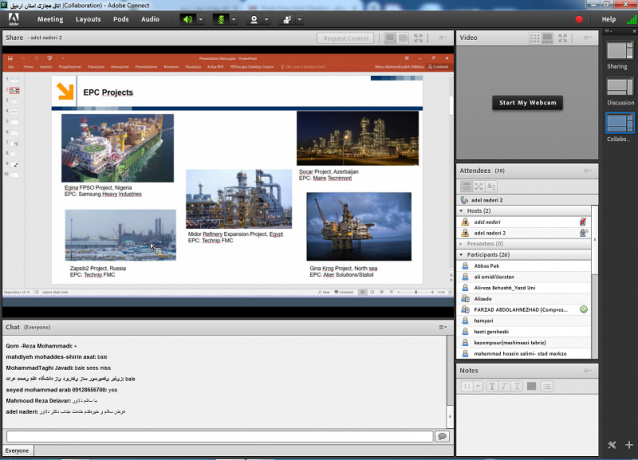This screenshot has height=460, width=638.
Task: Toggle the microphone button in top bar
Action: coord(220,19)
